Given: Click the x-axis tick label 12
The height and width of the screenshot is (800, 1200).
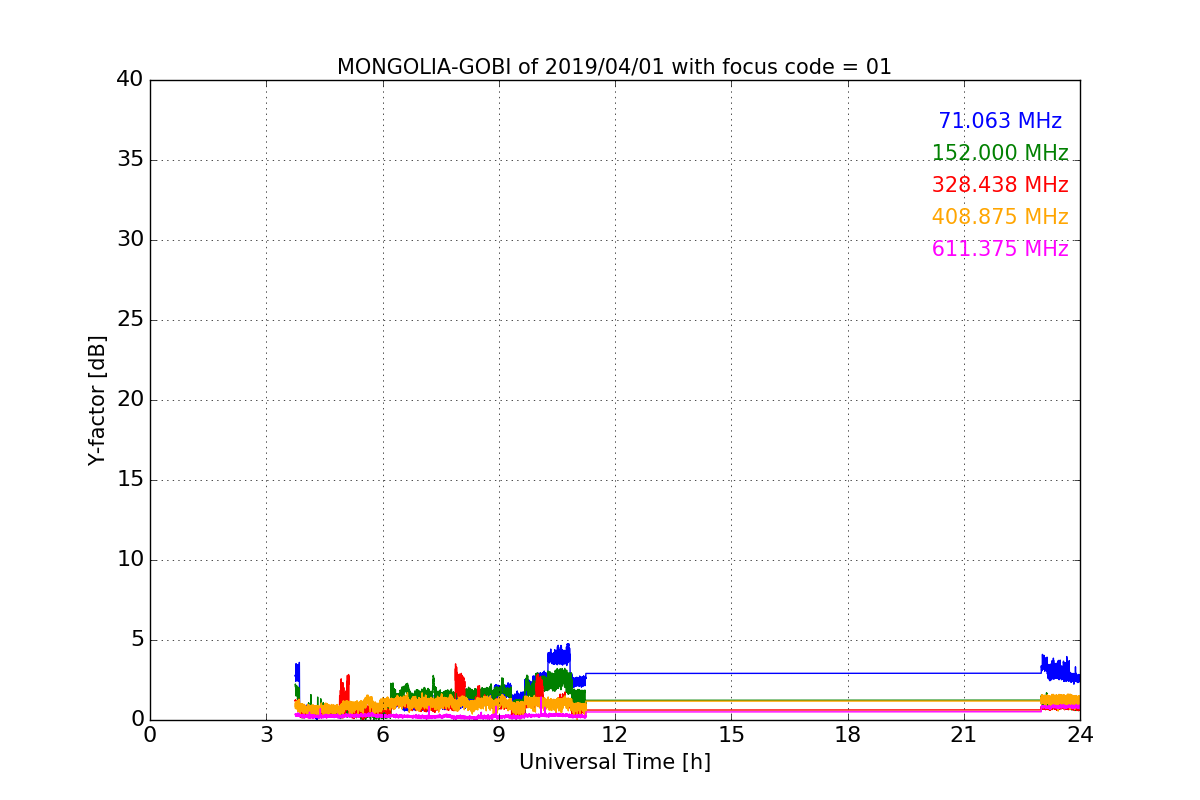Looking at the screenshot, I should point(615,736).
